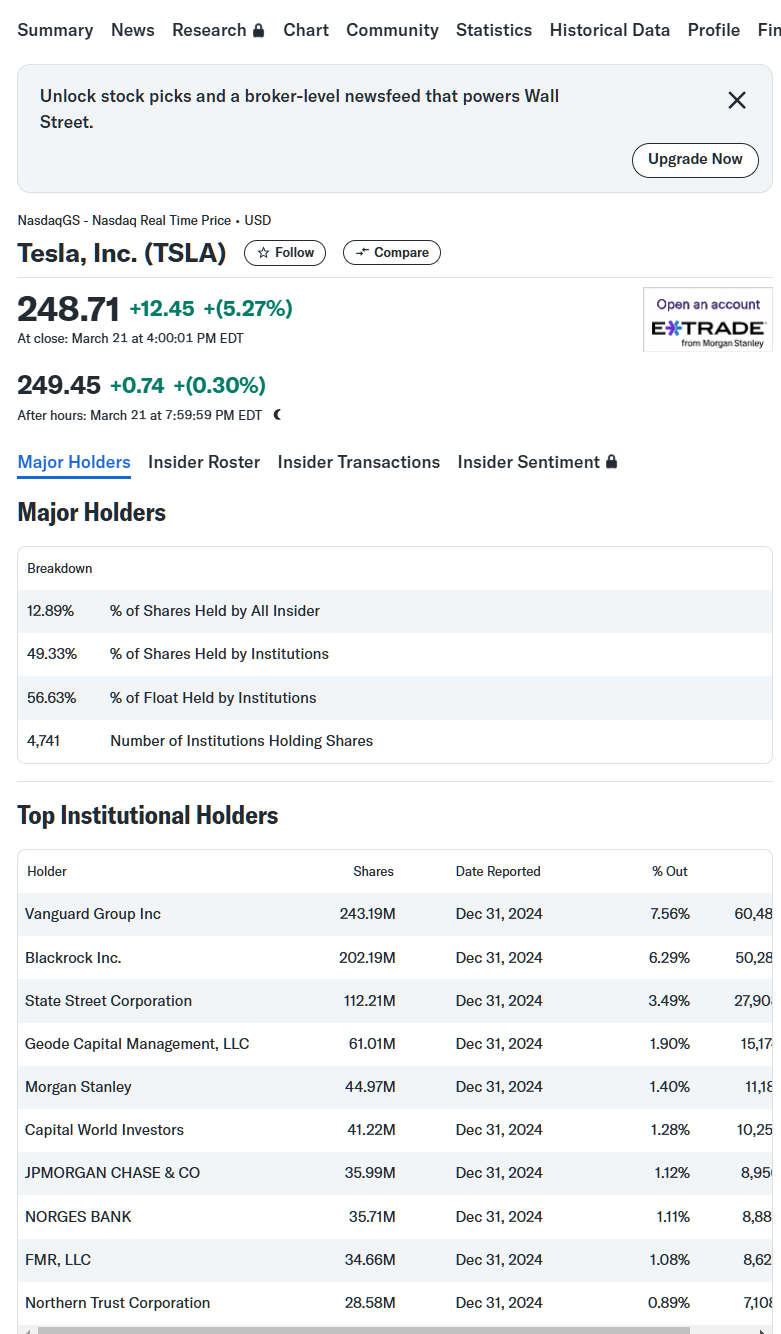The image size is (781, 1334).
Task: Dismiss the upgrade banner with X
Action: click(x=737, y=100)
